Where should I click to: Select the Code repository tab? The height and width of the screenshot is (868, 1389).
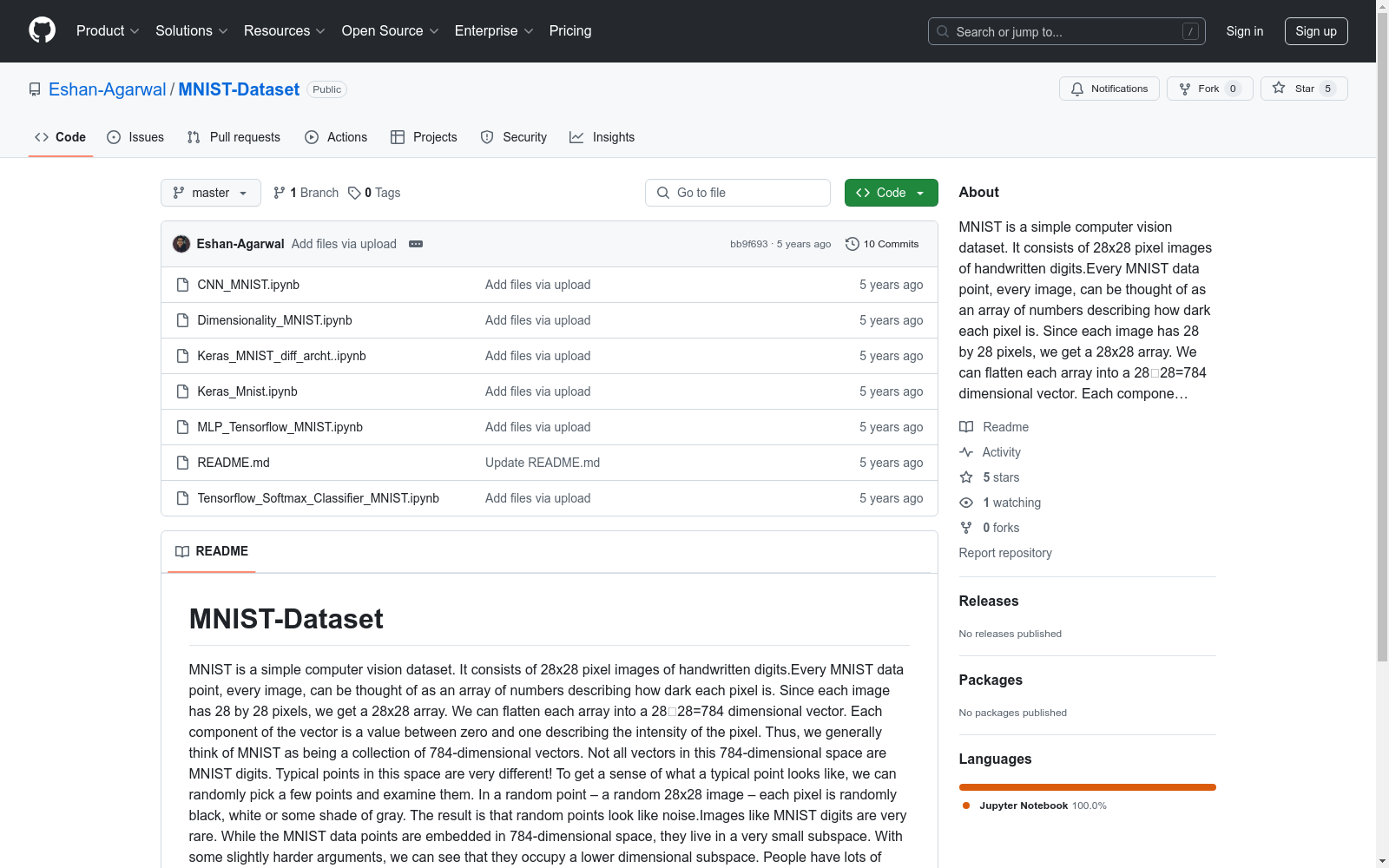tap(61, 137)
